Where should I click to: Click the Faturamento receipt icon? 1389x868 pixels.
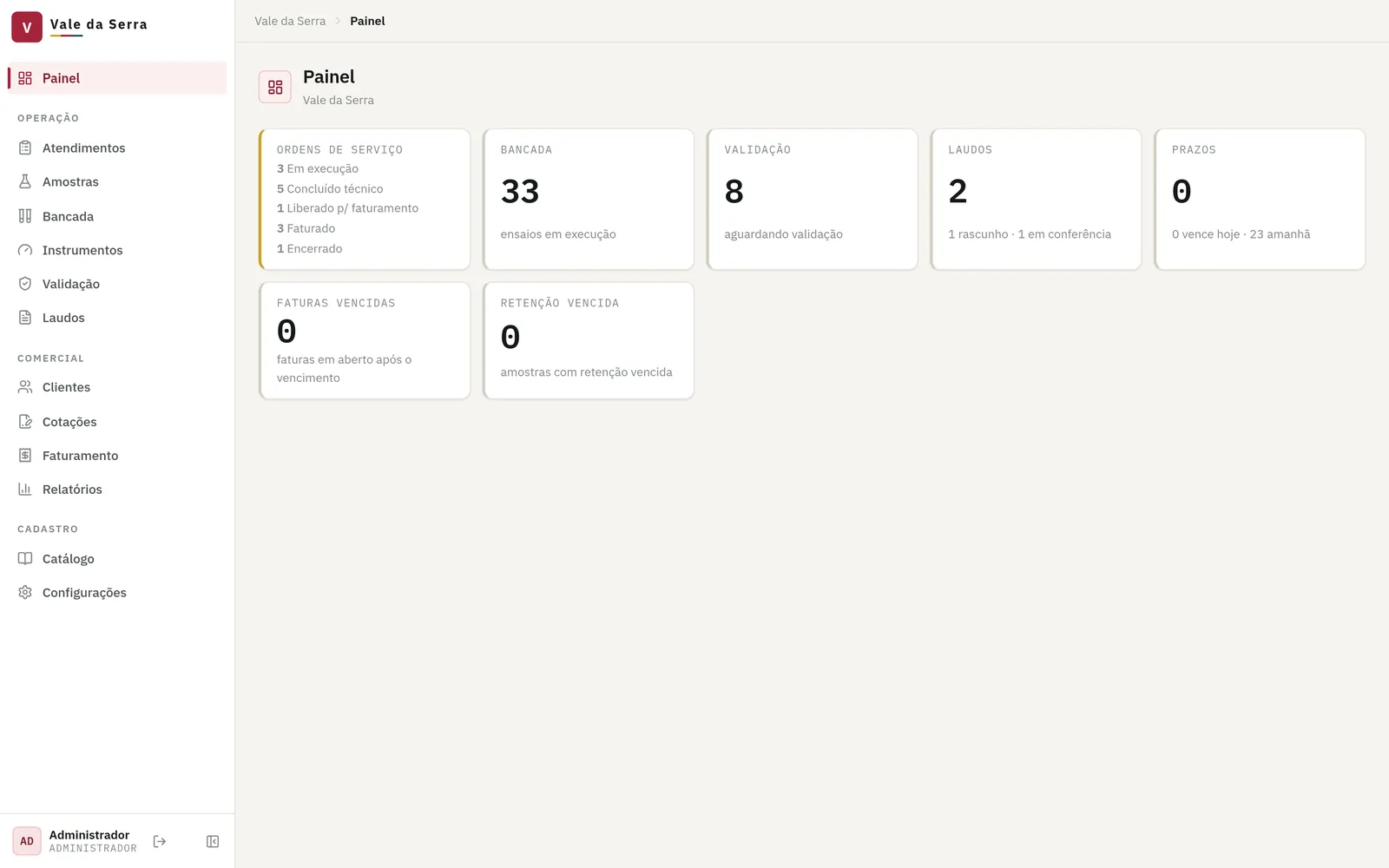click(25, 456)
